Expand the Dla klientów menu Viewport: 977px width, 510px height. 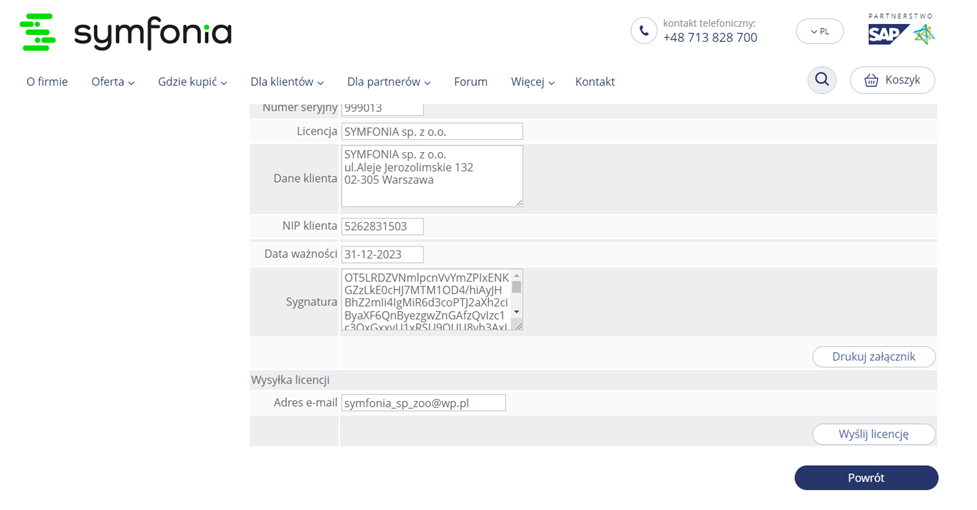click(x=287, y=82)
